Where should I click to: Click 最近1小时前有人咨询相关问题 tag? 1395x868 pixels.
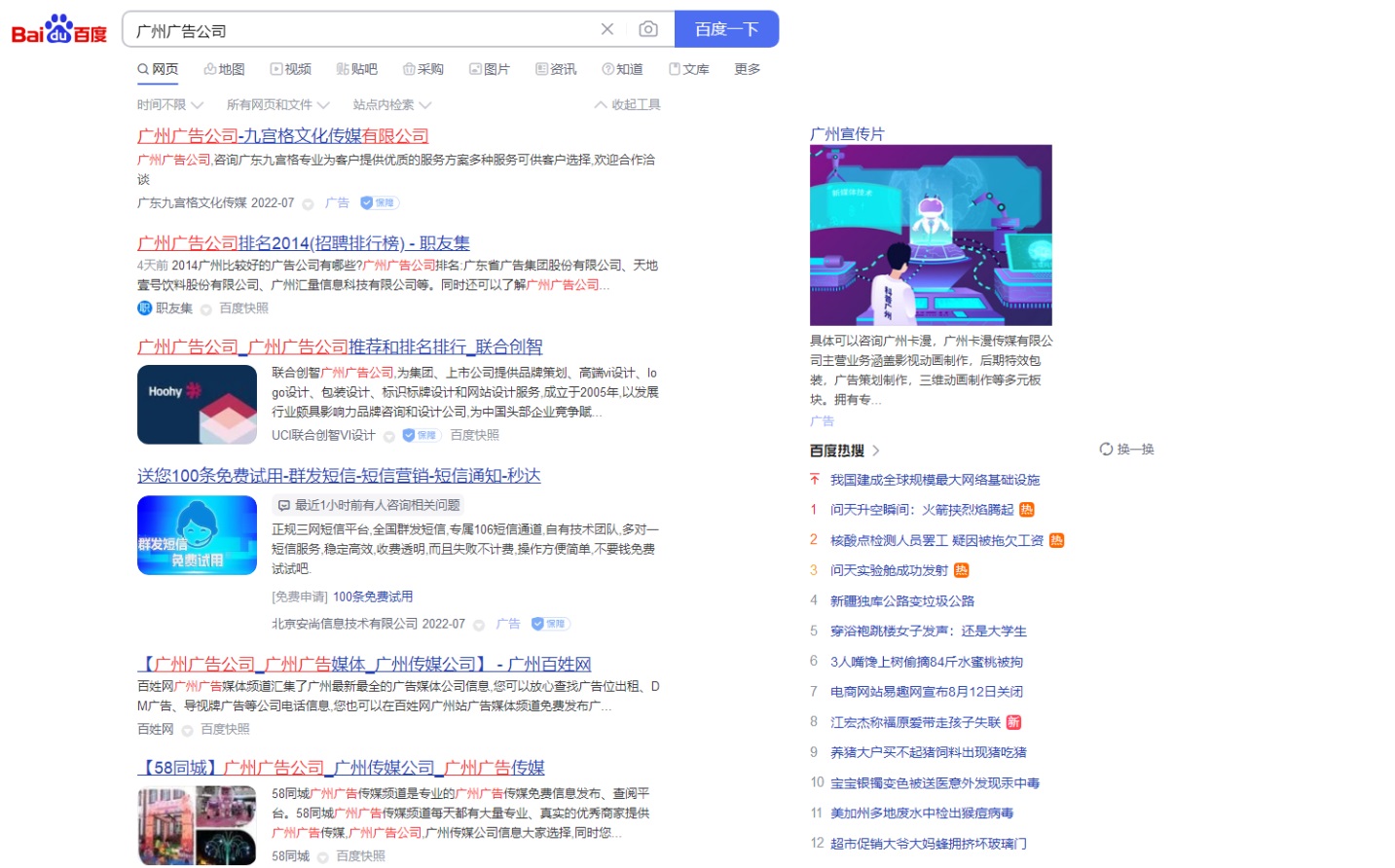tap(368, 505)
